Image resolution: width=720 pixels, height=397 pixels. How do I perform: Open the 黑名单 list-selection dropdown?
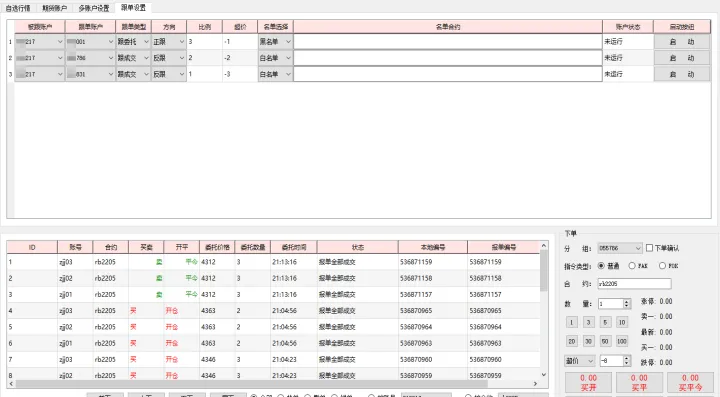coord(275,42)
